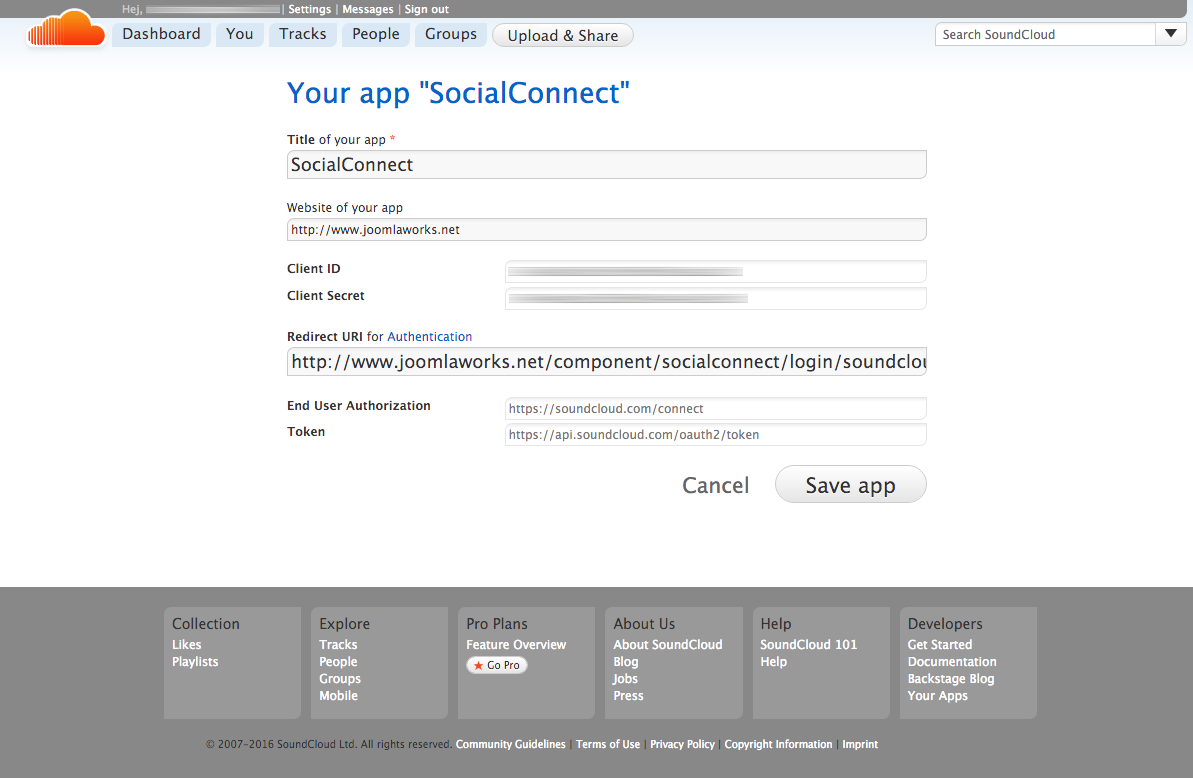This screenshot has width=1193, height=778.
Task: Click the Developers footer heading
Action: click(945, 624)
